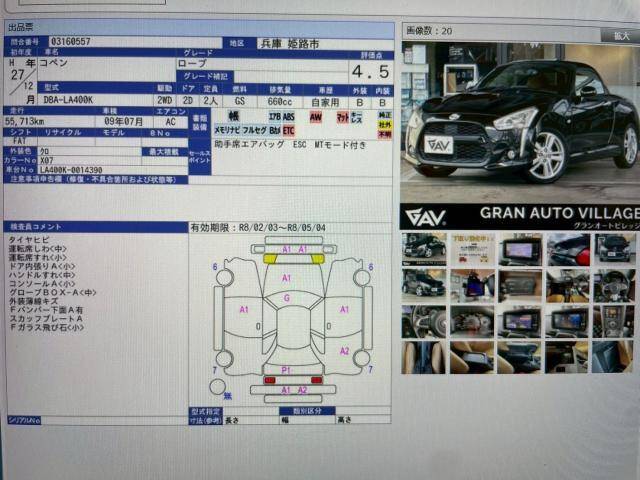Viewport: 640px width, 480px height.
Task: Click the AW alloy wheel equipment badge
Action: click(316, 117)
